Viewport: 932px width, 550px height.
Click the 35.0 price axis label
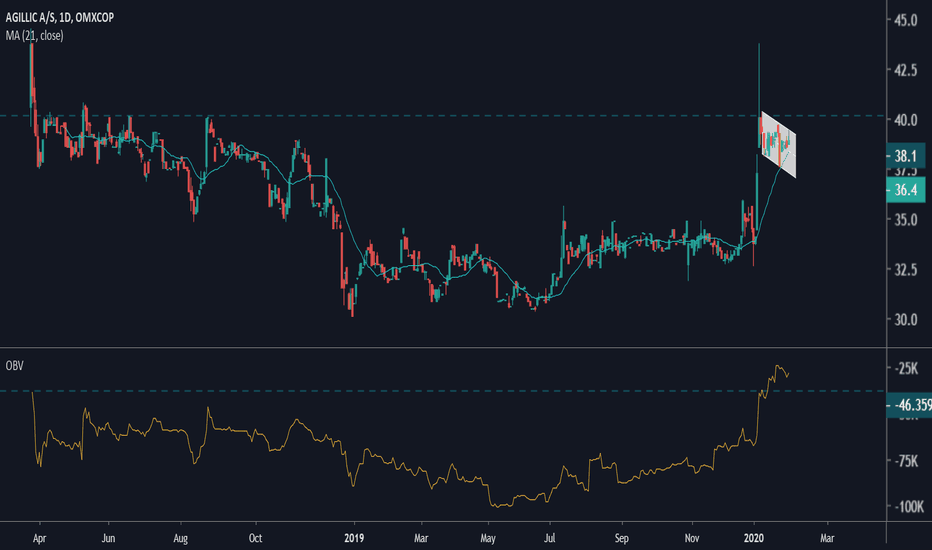click(906, 220)
